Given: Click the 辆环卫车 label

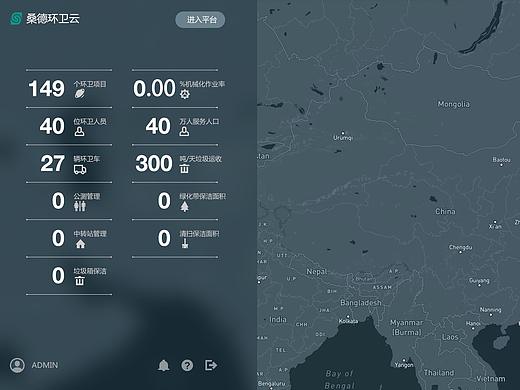Looking at the screenshot, I should pos(87,159).
